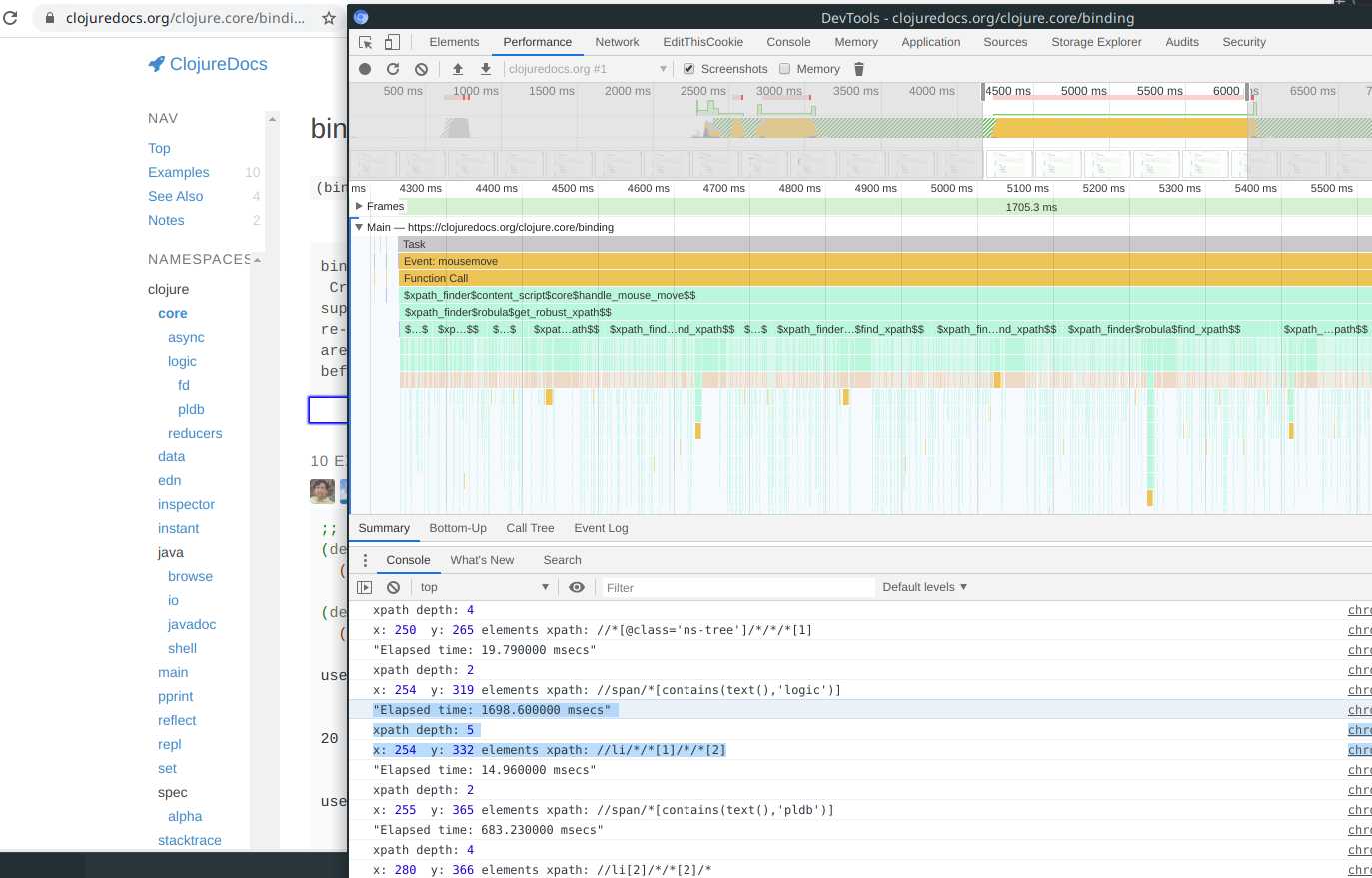This screenshot has height=878, width=1372.
Task: View site info via the lock icon
Action: pos(50,18)
